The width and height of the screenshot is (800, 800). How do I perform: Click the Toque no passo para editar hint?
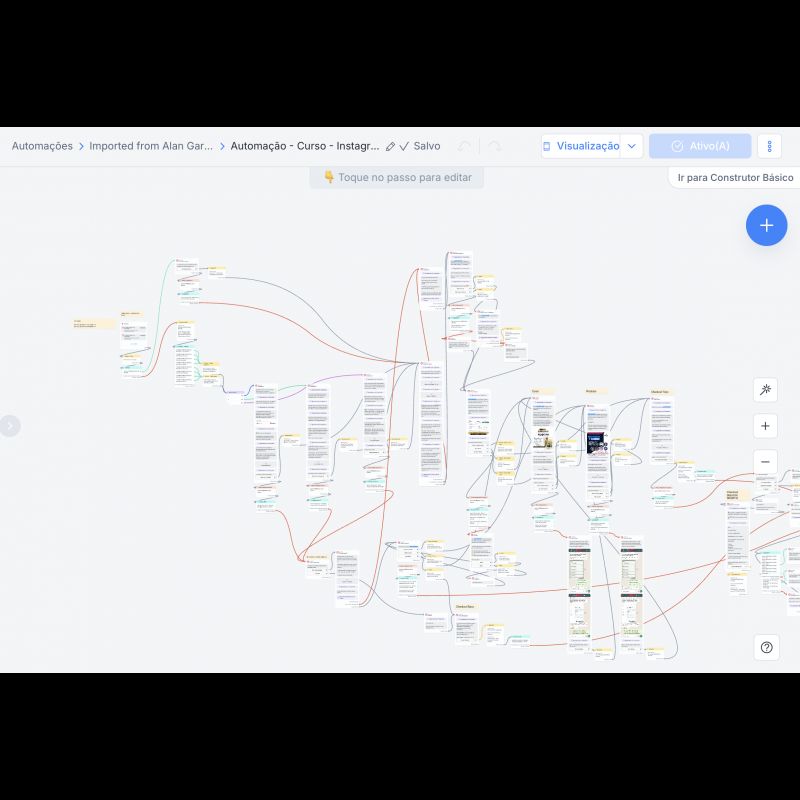397,177
